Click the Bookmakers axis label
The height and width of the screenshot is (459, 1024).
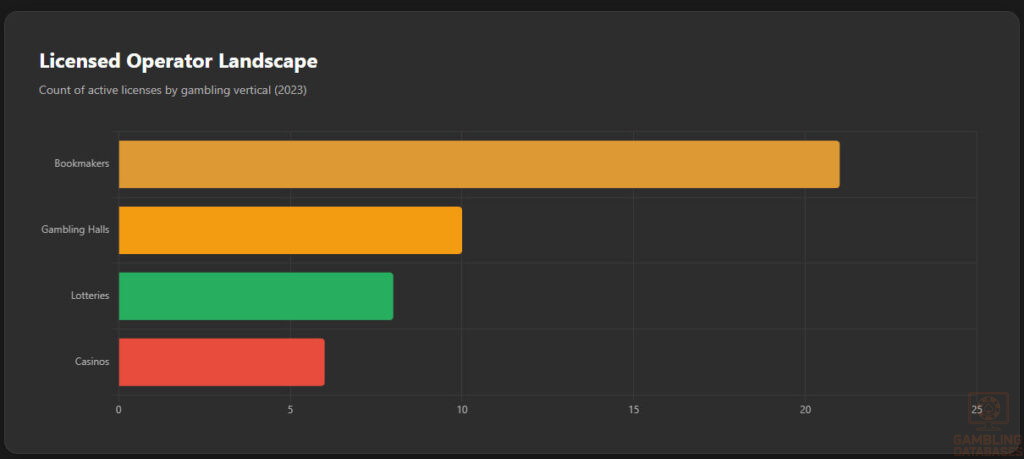point(82,164)
